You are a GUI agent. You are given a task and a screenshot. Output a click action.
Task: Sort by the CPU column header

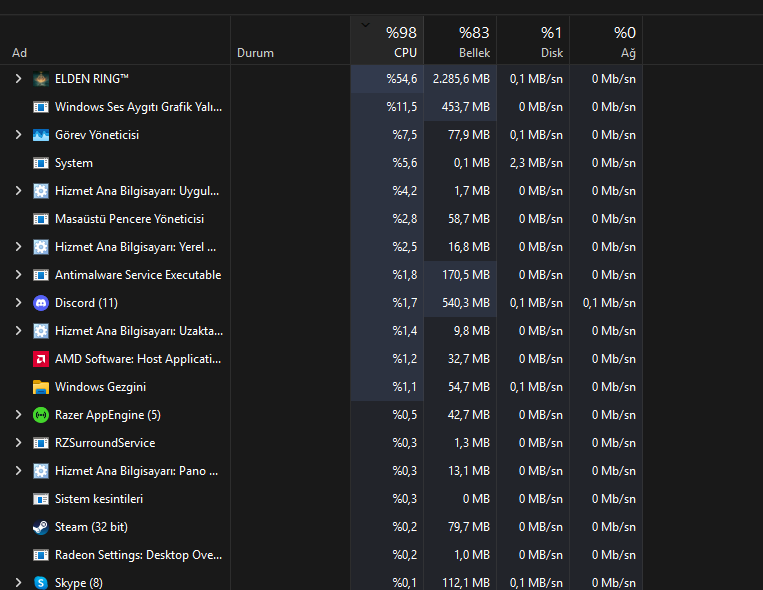point(387,40)
